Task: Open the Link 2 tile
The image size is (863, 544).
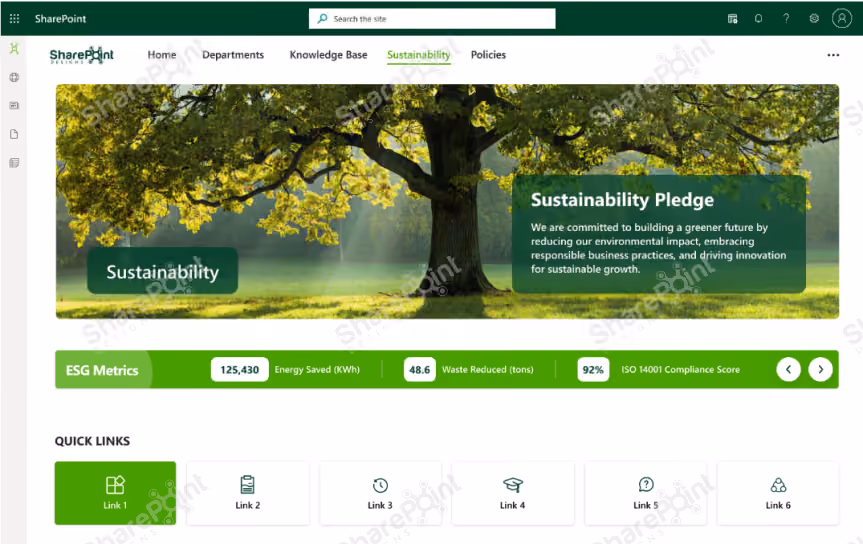Action: (x=248, y=493)
